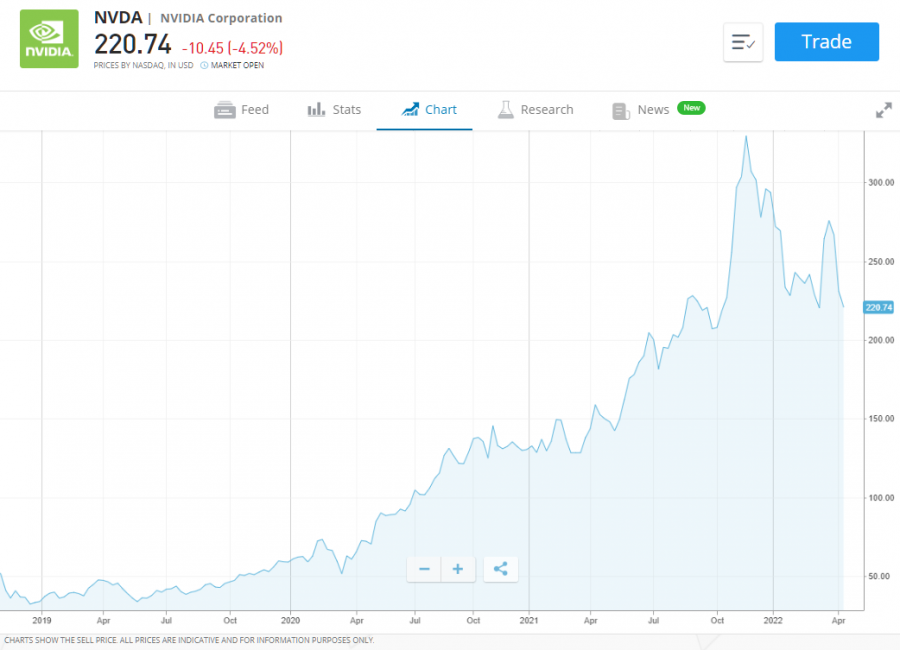Click the -10.45 (-4.52%) change value
This screenshot has height=650, width=900.
(x=232, y=48)
